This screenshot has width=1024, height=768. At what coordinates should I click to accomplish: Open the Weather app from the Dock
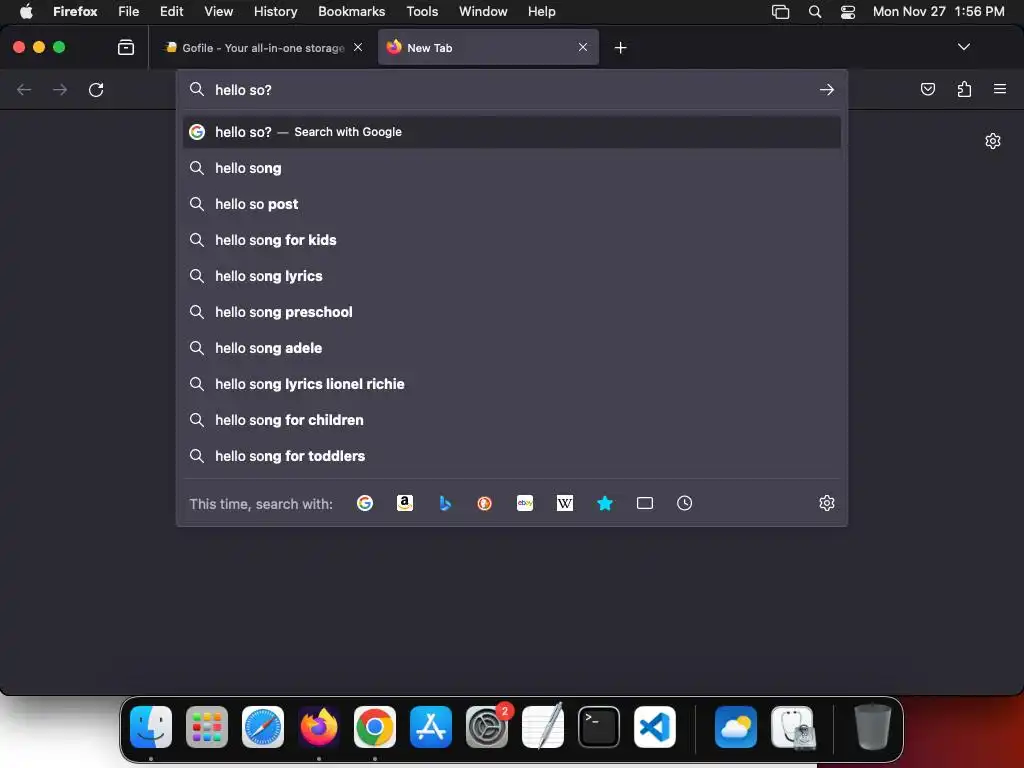coord(735,727)
